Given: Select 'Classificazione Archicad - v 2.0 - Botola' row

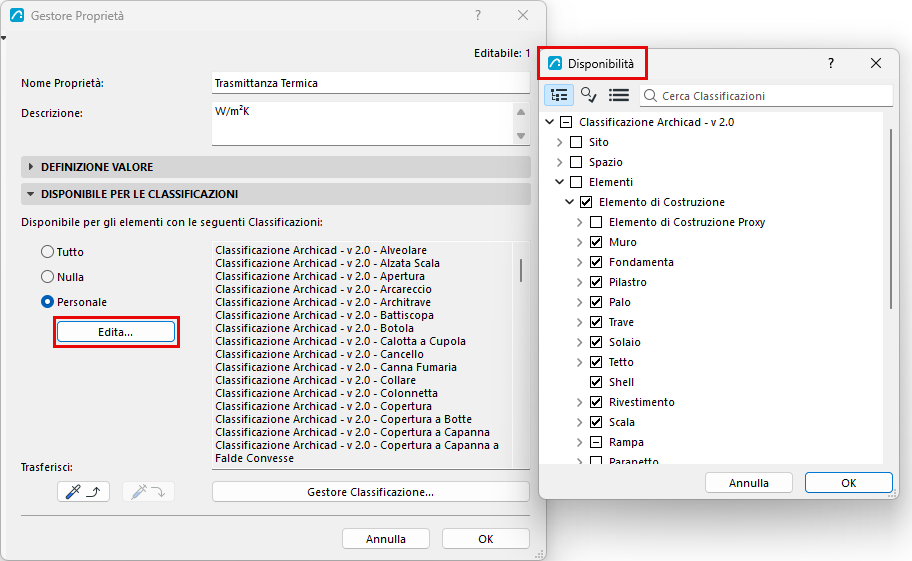Looking at the screenshot, I should pos(314,328).
